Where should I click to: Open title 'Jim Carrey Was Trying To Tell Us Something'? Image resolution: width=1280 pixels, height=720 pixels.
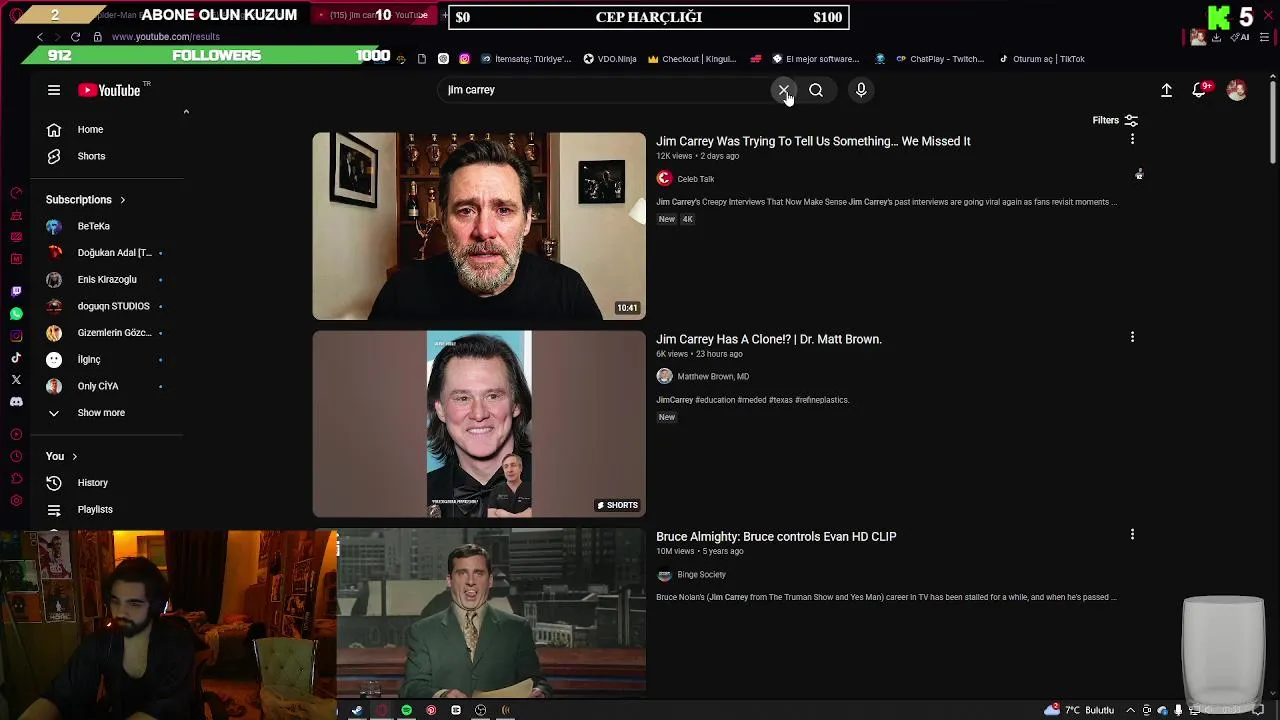point(813,141)
